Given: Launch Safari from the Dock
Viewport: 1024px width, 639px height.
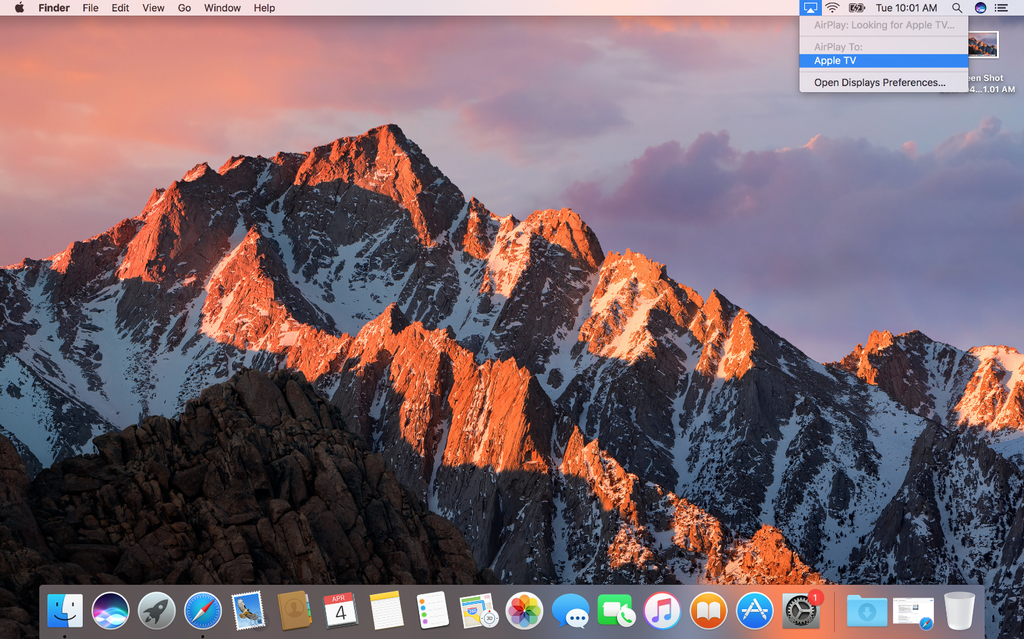Looking at the screenshot, I should [x=203, y=611].
